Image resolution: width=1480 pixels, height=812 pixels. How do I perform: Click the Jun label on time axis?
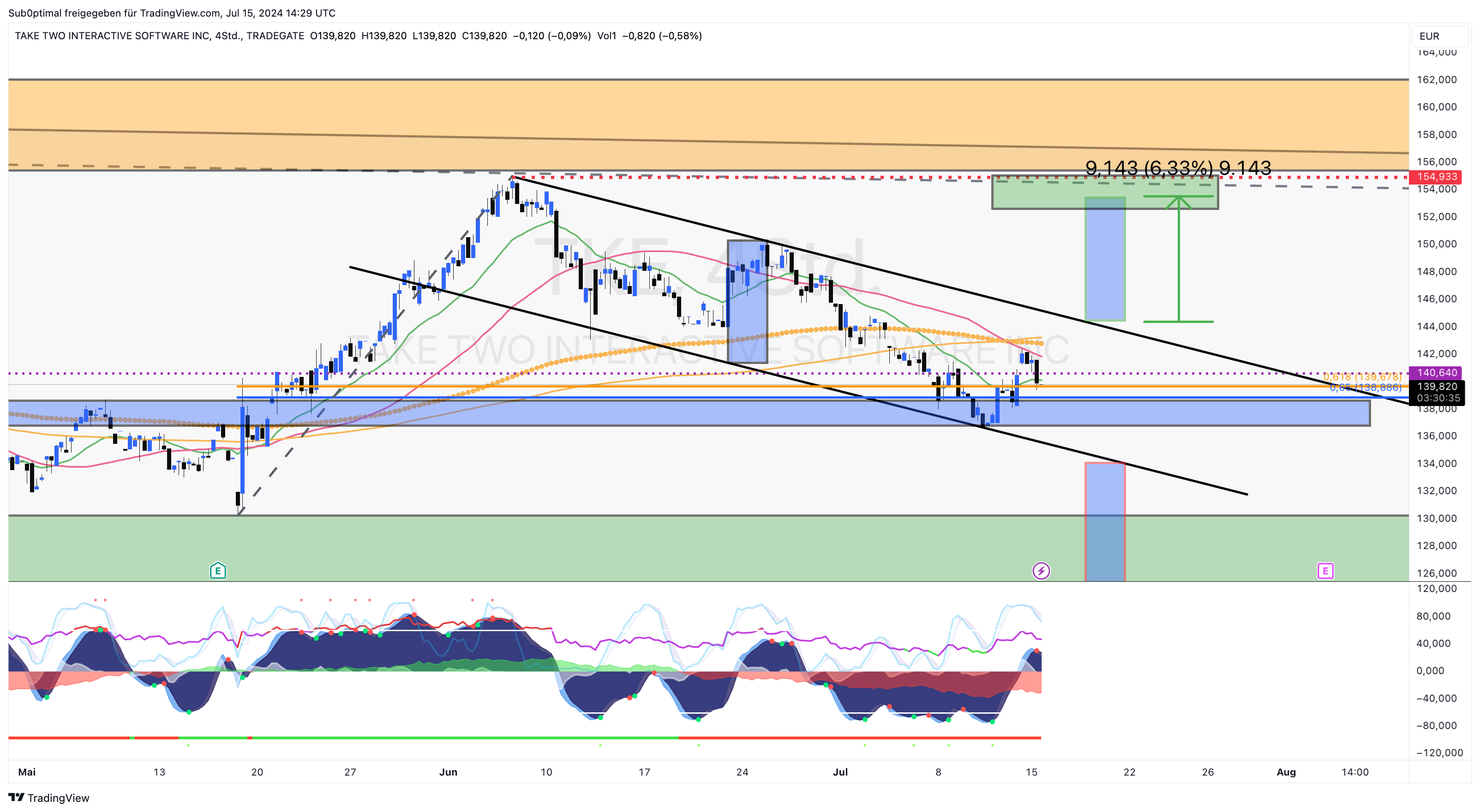tap(448, 772)
